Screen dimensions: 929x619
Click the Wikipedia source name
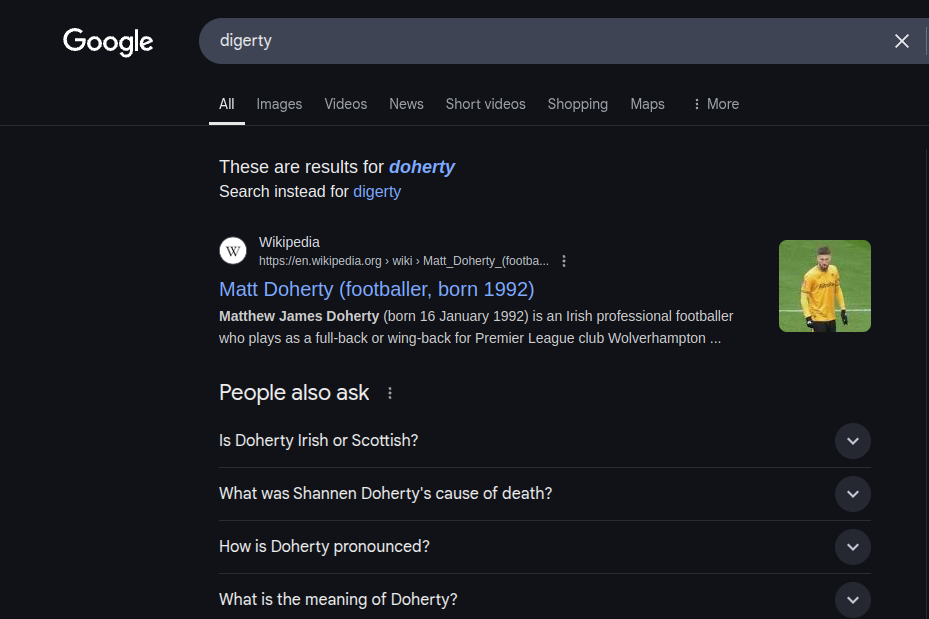coord(289,242)
